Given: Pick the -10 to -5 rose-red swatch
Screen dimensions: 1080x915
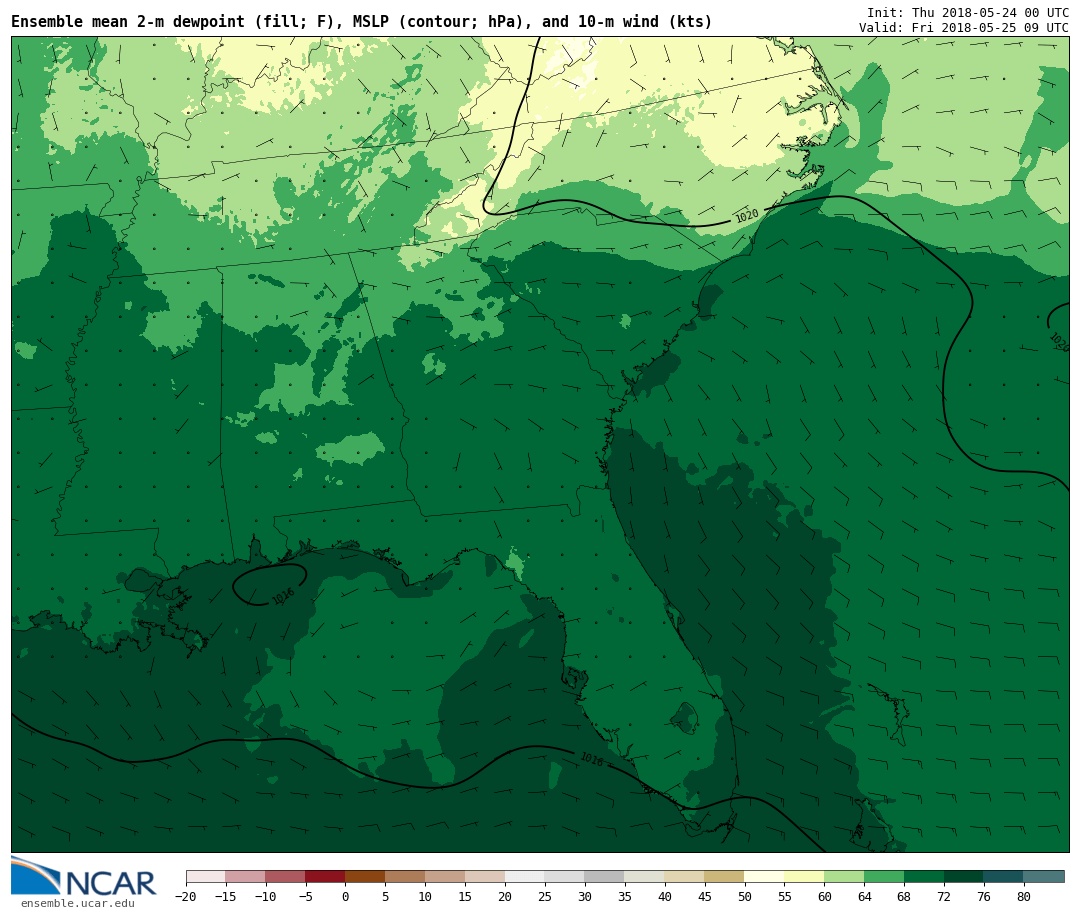Looking at the screenshot, I should click(x=285, y=876).
